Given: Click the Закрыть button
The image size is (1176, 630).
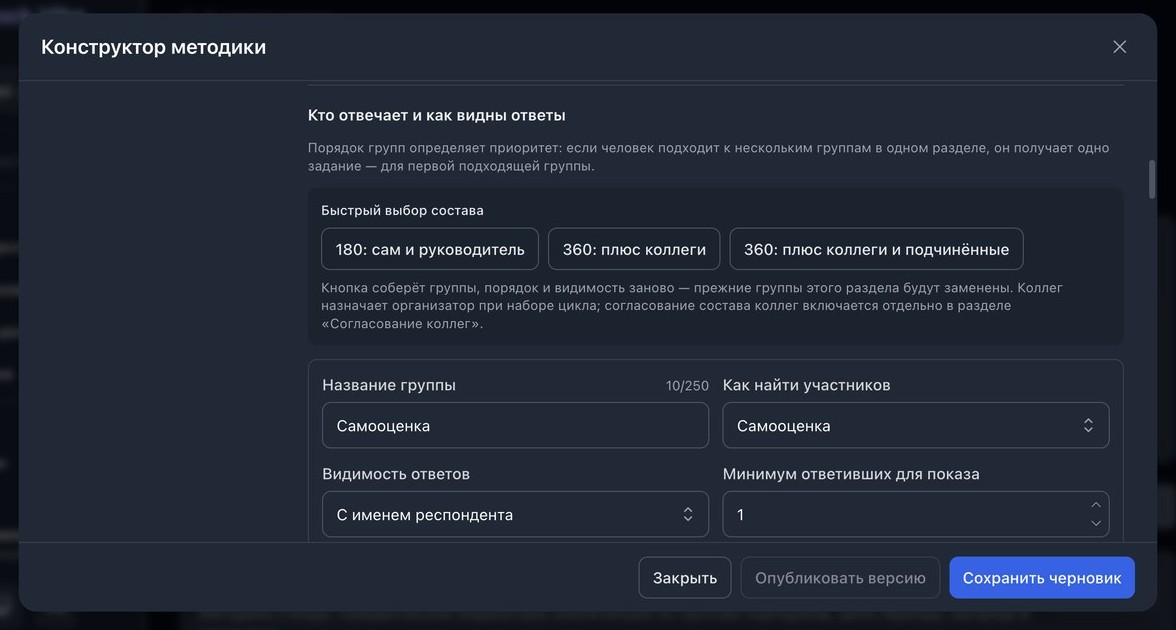Looking at the screenshot, I should click(685, 578).
